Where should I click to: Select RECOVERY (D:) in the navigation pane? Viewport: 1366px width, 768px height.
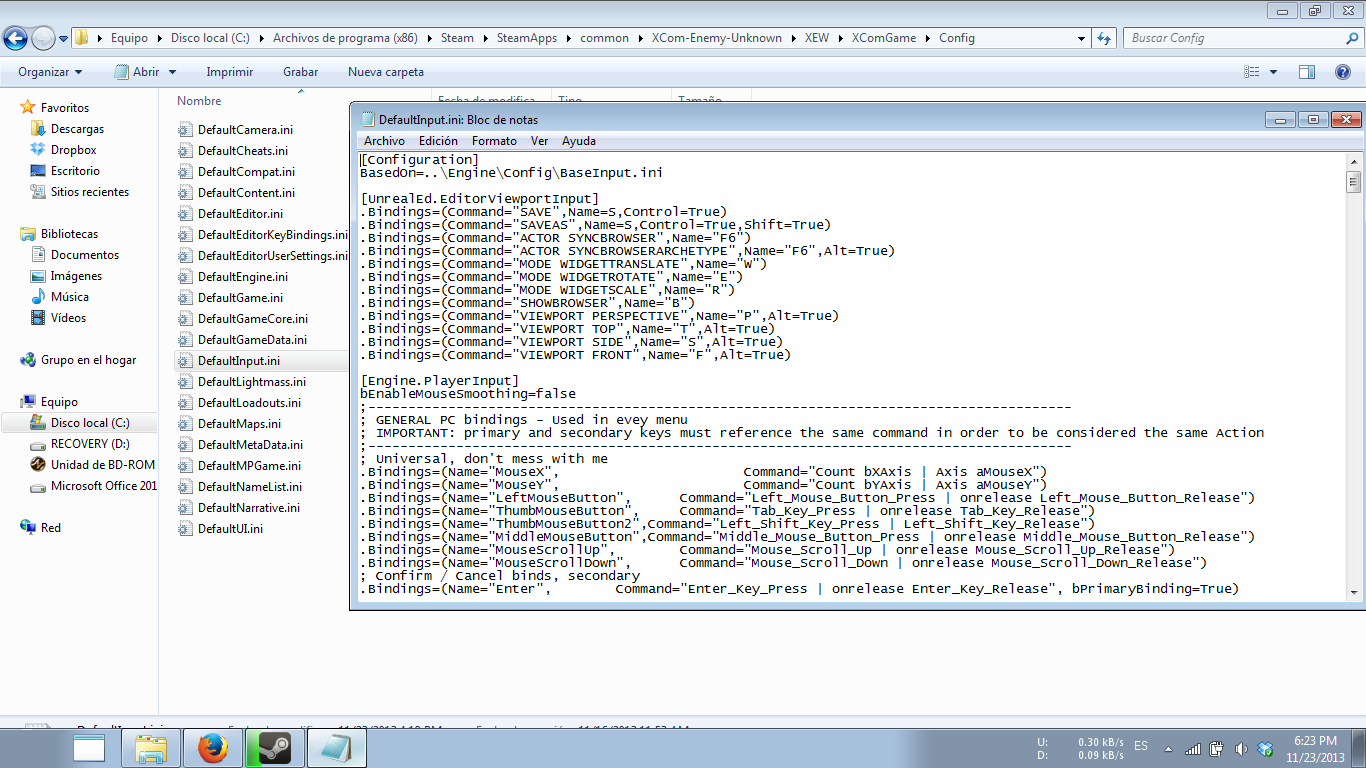[x=90, y=444]
